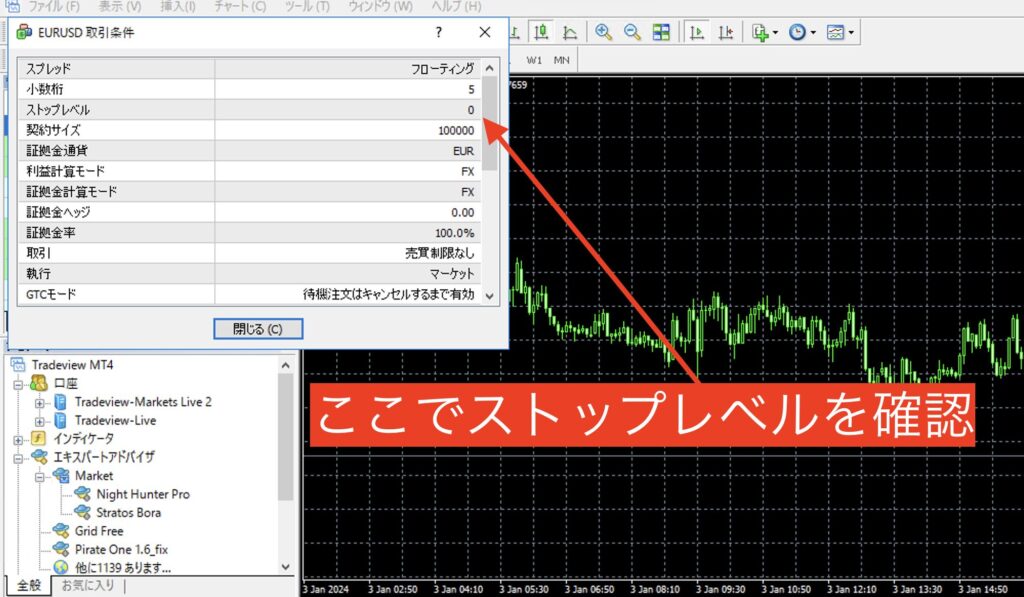Click the add indicators list icon
This screenshot has width=1024, height=597.
click(760, 32)
